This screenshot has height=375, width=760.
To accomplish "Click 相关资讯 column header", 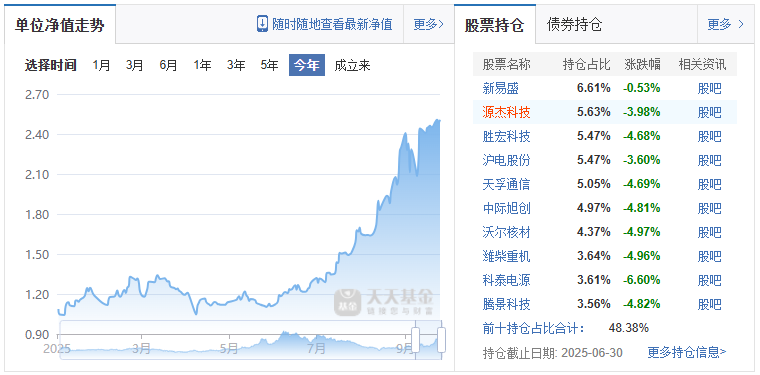I will pos(702,64).
